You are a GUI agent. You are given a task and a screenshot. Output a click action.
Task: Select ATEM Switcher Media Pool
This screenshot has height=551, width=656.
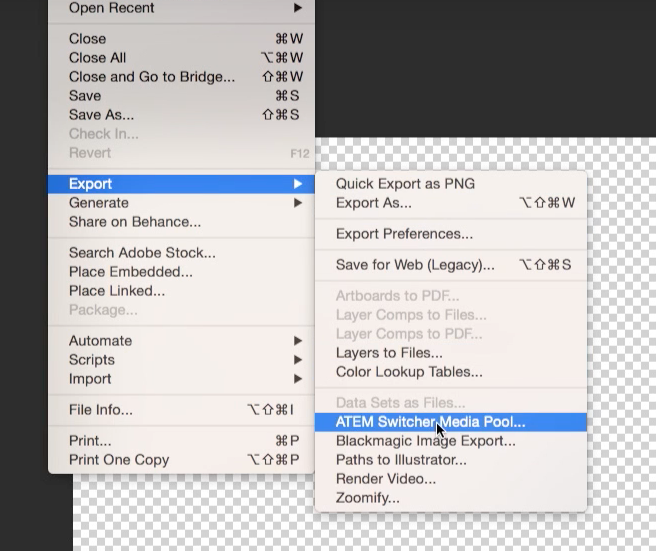pyautogui.click(x=451, y=422)
